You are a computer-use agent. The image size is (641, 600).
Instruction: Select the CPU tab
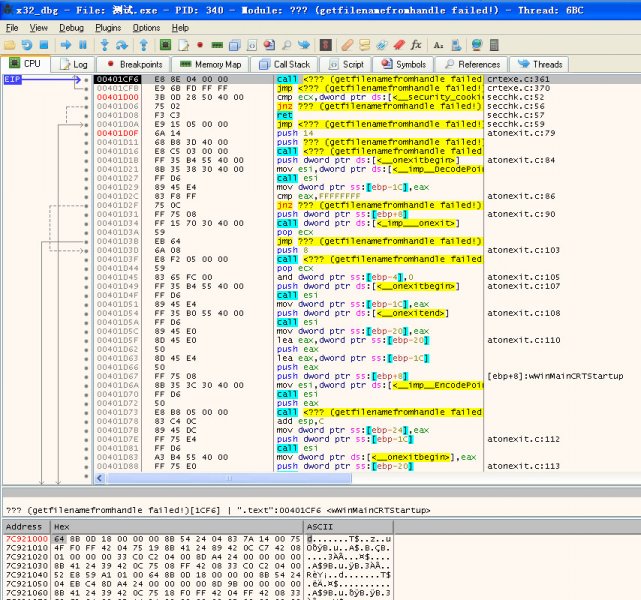(x=25, y=64)
